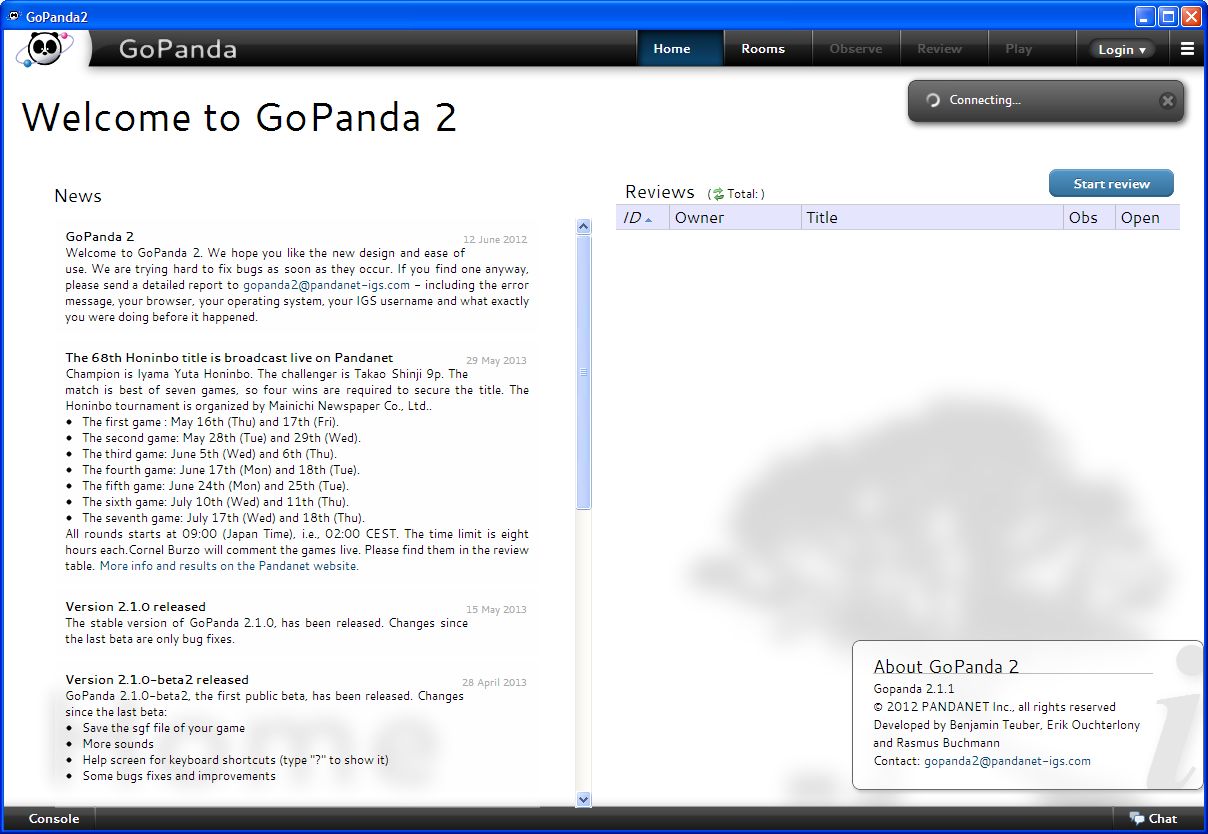Click the GoPanda panda logo icon

[43, 48]
